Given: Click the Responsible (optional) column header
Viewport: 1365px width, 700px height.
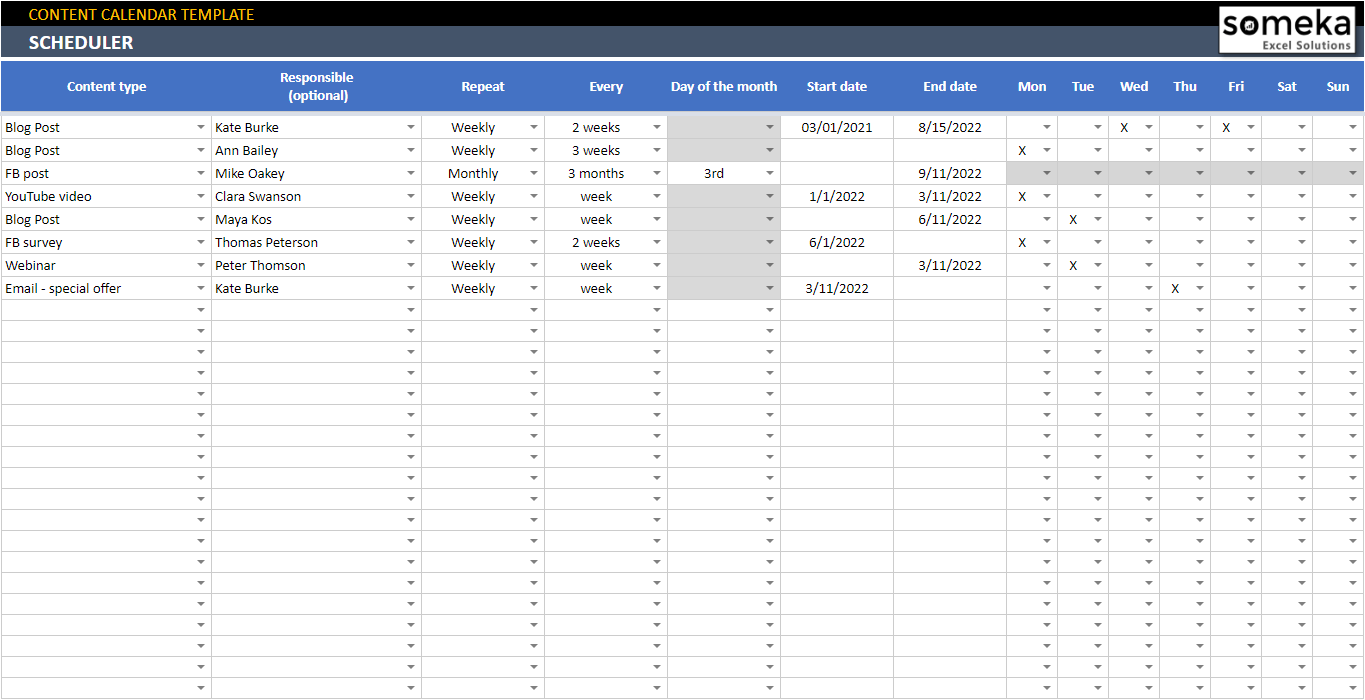Looking at the screenshot, I should 316,87.
